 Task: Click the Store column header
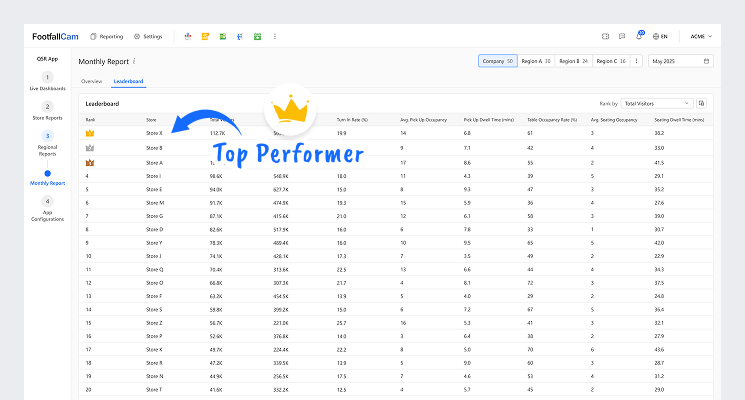pos(151,120)
